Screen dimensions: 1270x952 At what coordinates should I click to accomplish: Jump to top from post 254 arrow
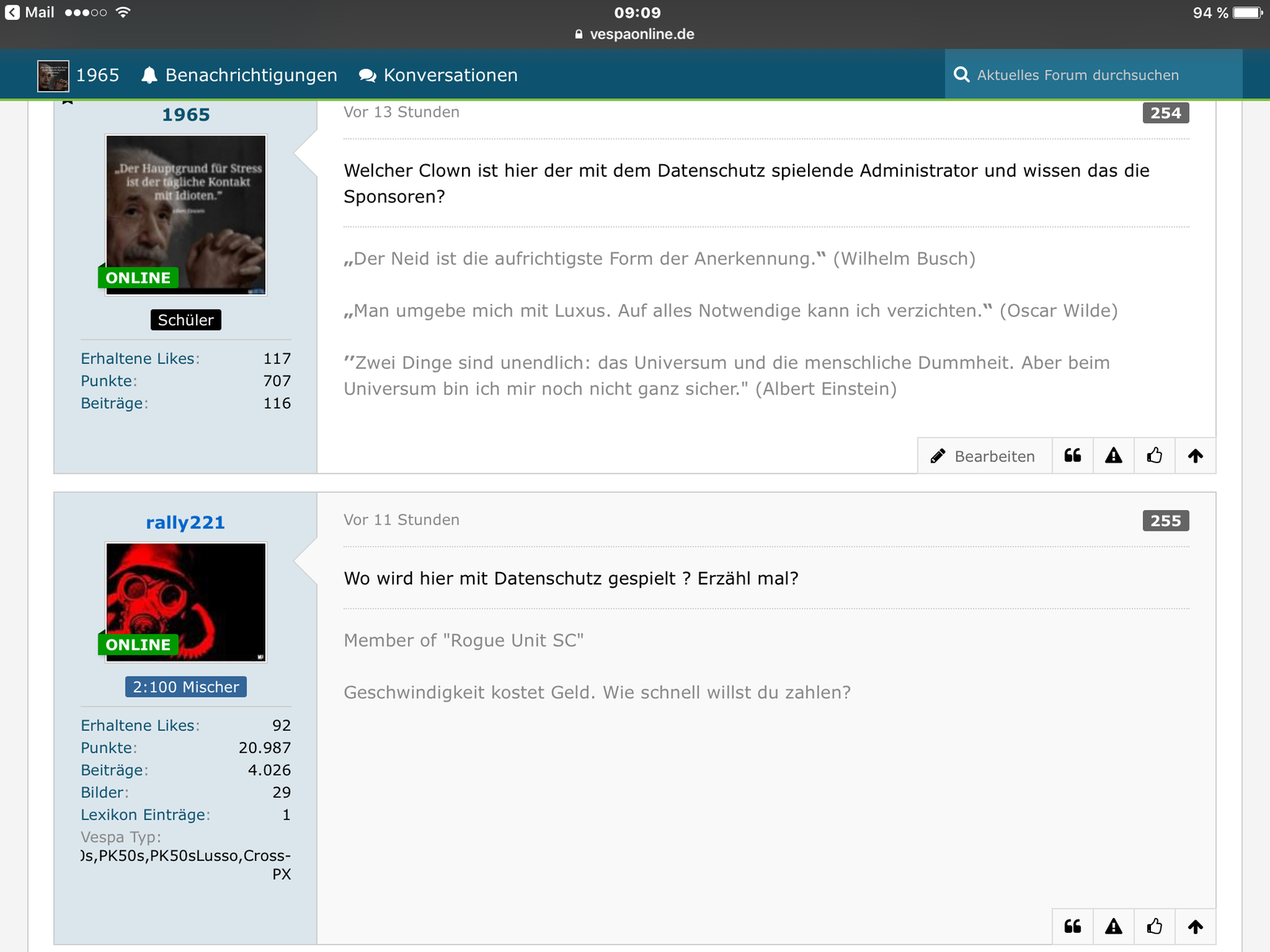click(x=1195, y=455)
